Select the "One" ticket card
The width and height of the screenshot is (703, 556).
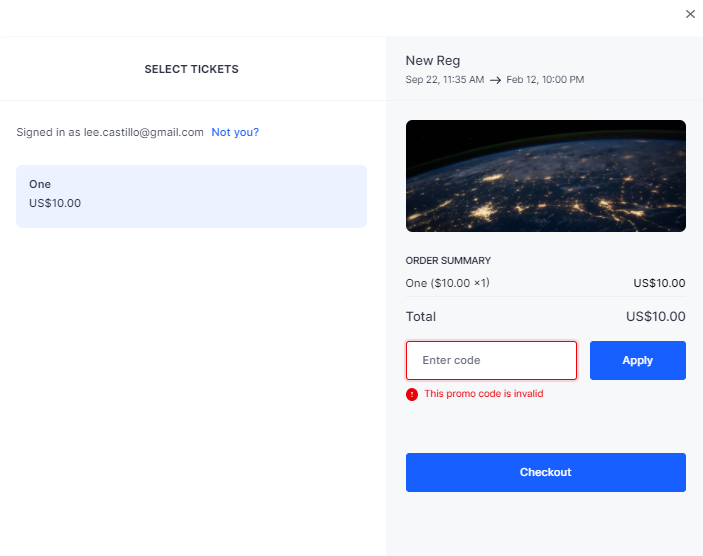coord(191,196)
